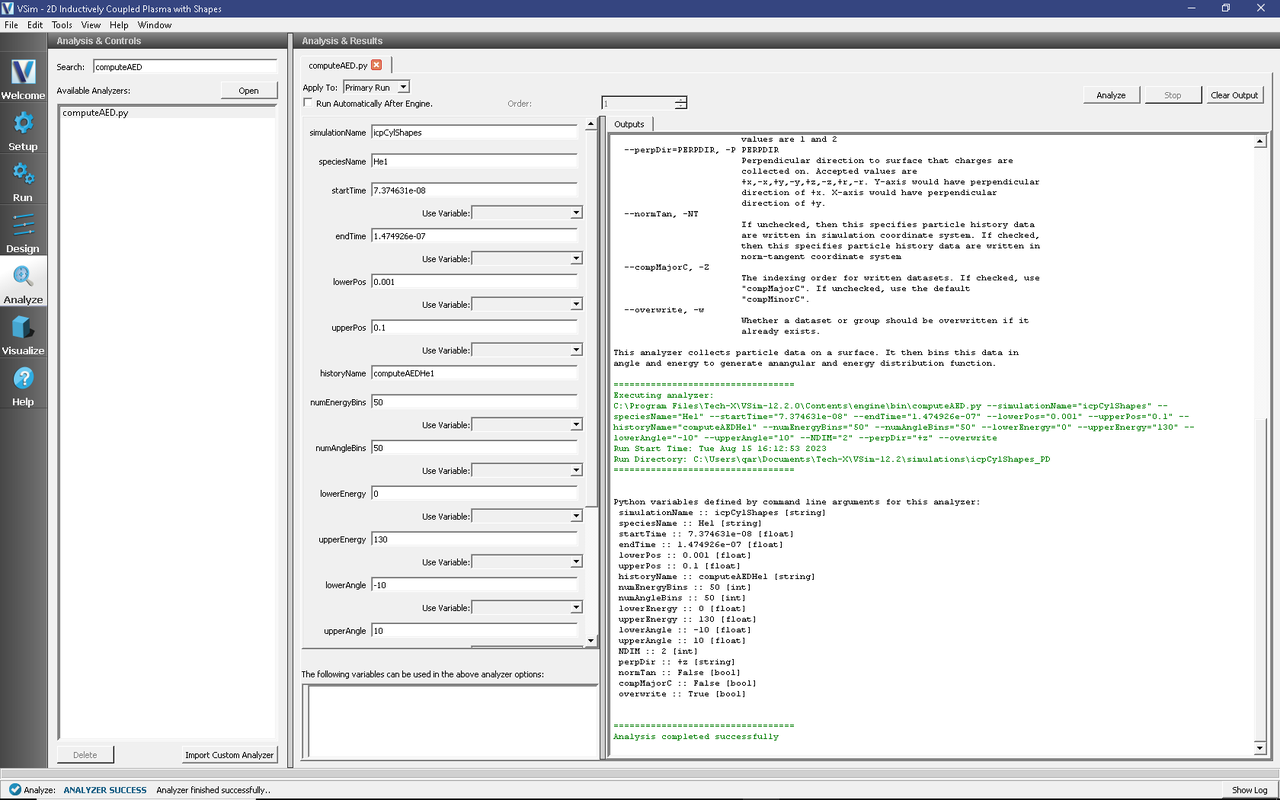Image resolution: width=1280 pixels, height=800 pixels.
Task: Click the historyName input field
Action: [474, 373]
